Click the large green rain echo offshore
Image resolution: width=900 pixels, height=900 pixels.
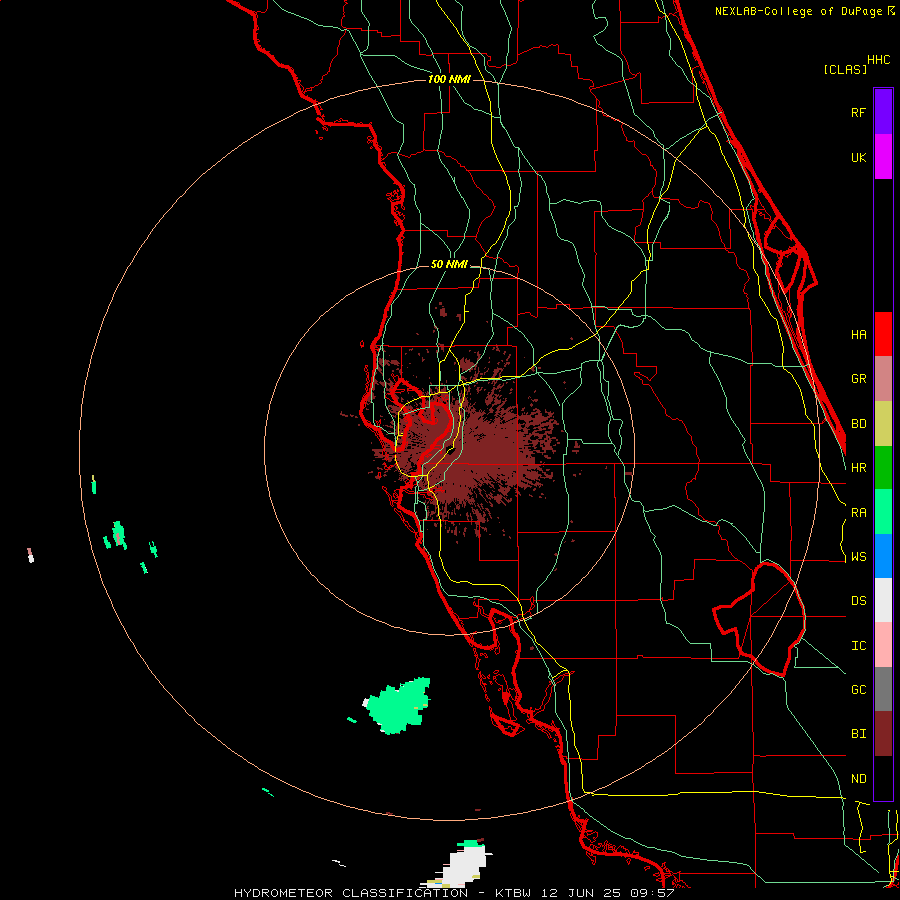[x=398, y=706]
